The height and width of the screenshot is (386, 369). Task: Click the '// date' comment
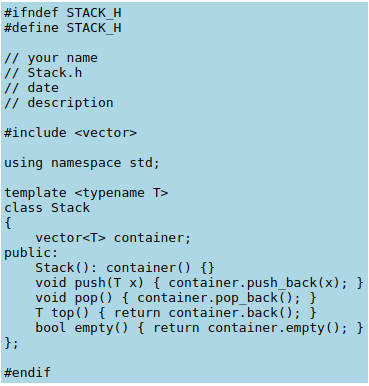click(31, 88)
